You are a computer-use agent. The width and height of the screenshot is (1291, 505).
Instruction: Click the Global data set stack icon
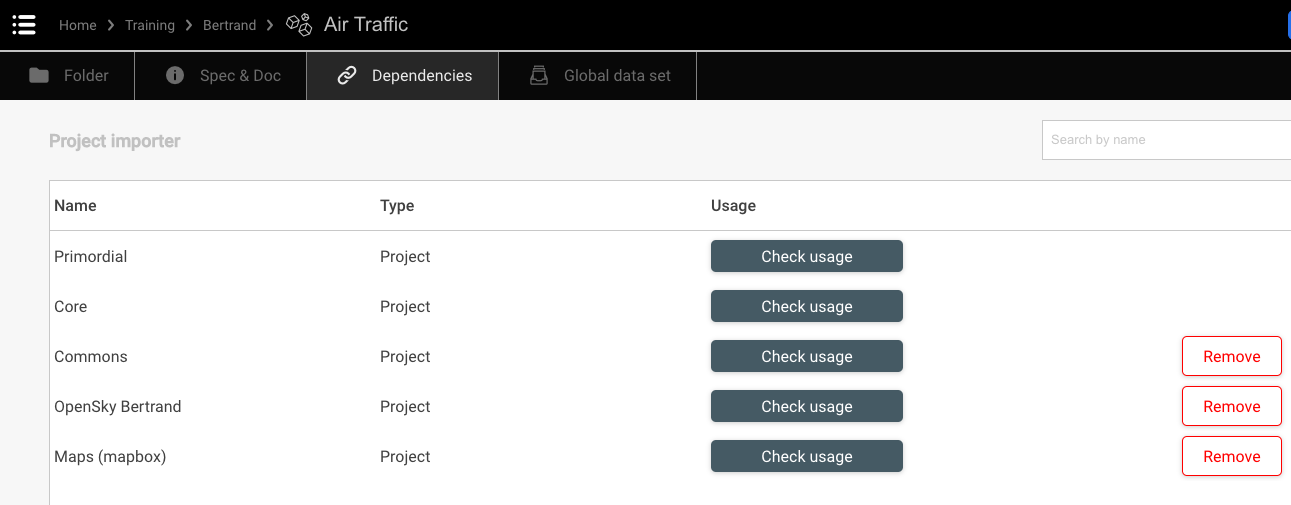pos(539,76)
